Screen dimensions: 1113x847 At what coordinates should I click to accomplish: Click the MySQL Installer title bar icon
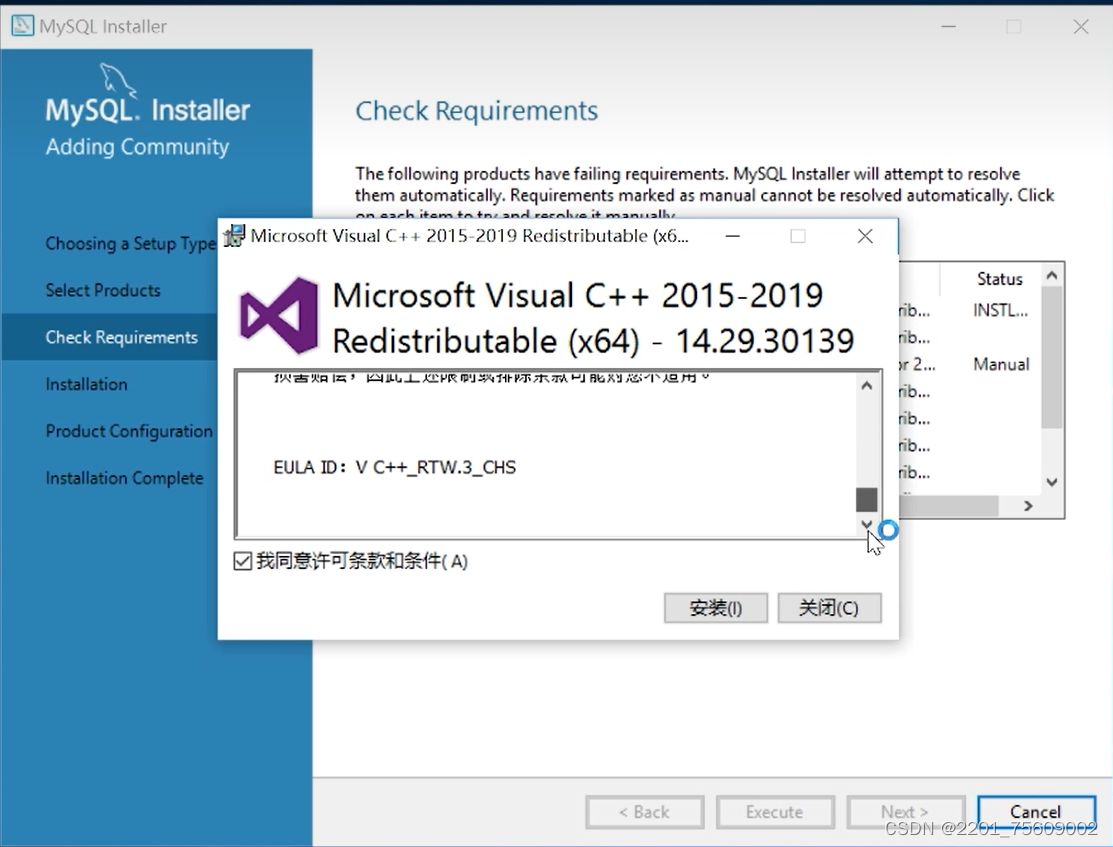(x=22, y=26)
